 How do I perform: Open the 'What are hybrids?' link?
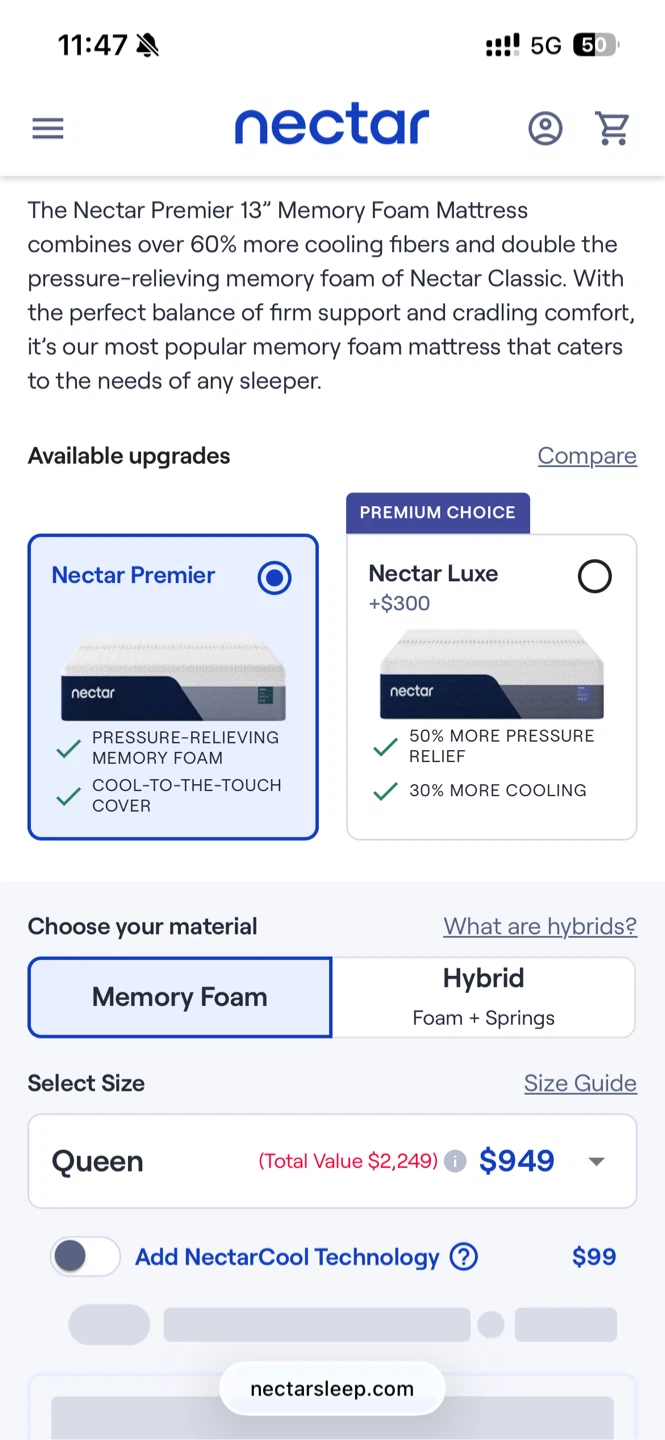point(540,927)
